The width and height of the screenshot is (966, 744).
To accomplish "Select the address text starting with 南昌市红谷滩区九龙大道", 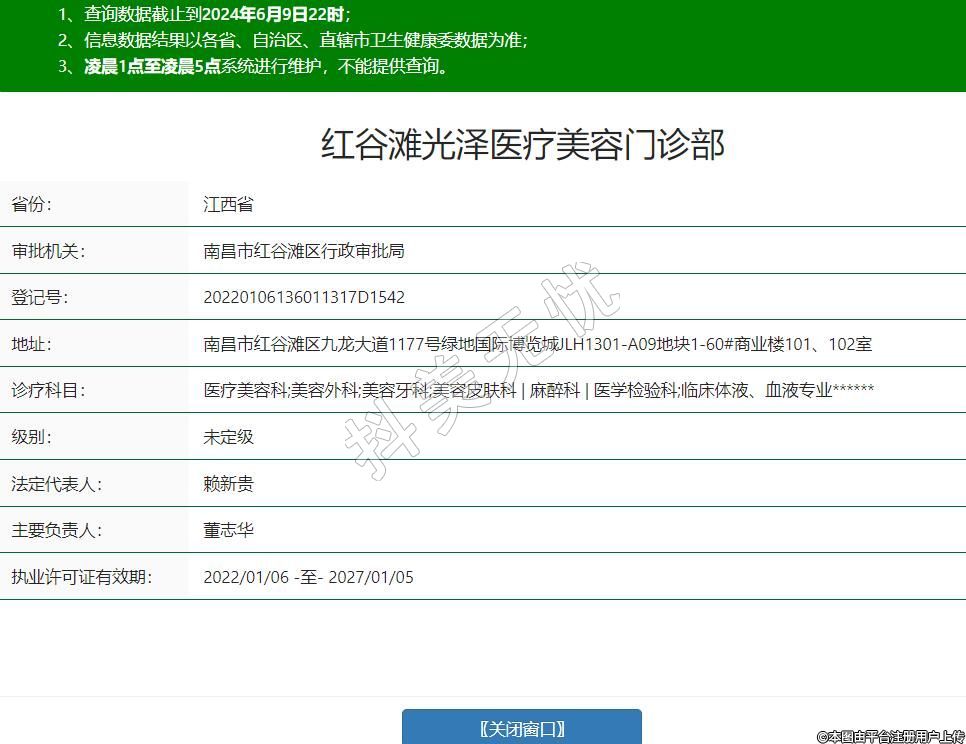I will (537, 344).
